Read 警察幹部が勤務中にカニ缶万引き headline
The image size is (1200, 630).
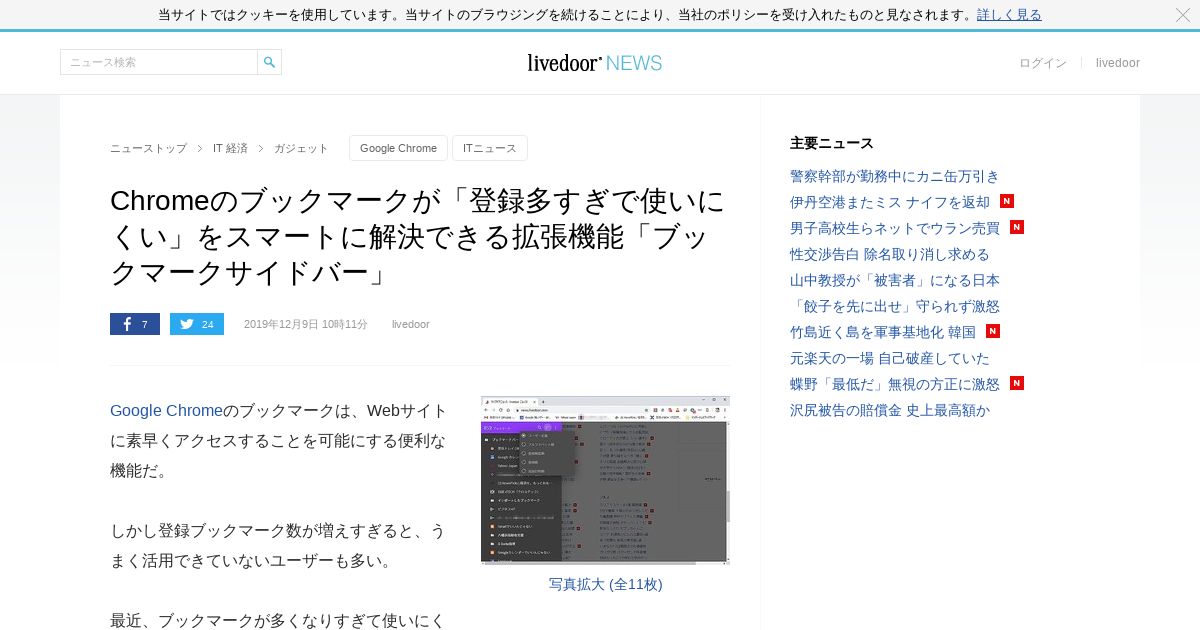[x=895, y=176]
